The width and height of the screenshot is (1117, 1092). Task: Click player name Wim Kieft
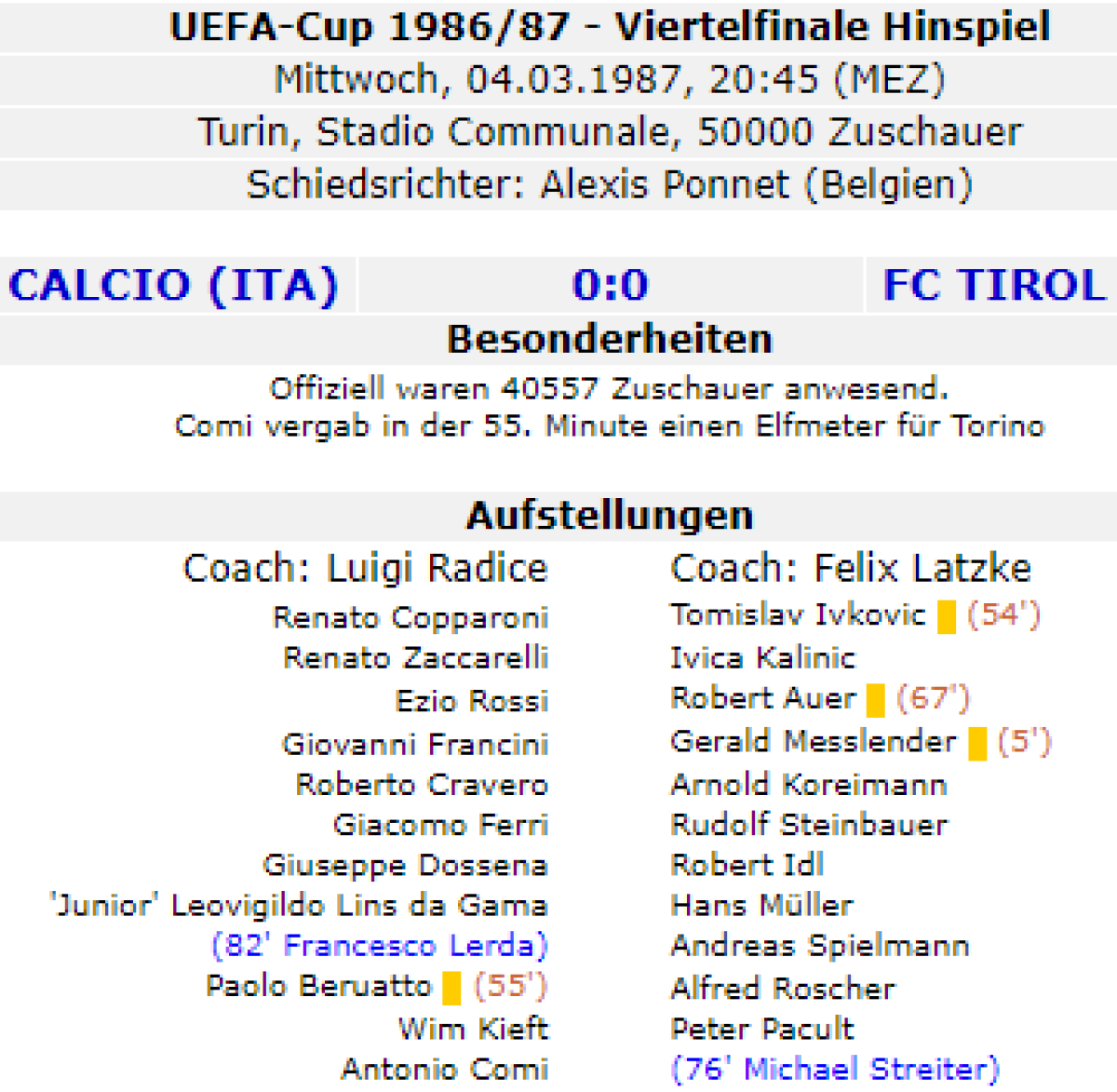pyautogui.click(x=473, y=1028)
